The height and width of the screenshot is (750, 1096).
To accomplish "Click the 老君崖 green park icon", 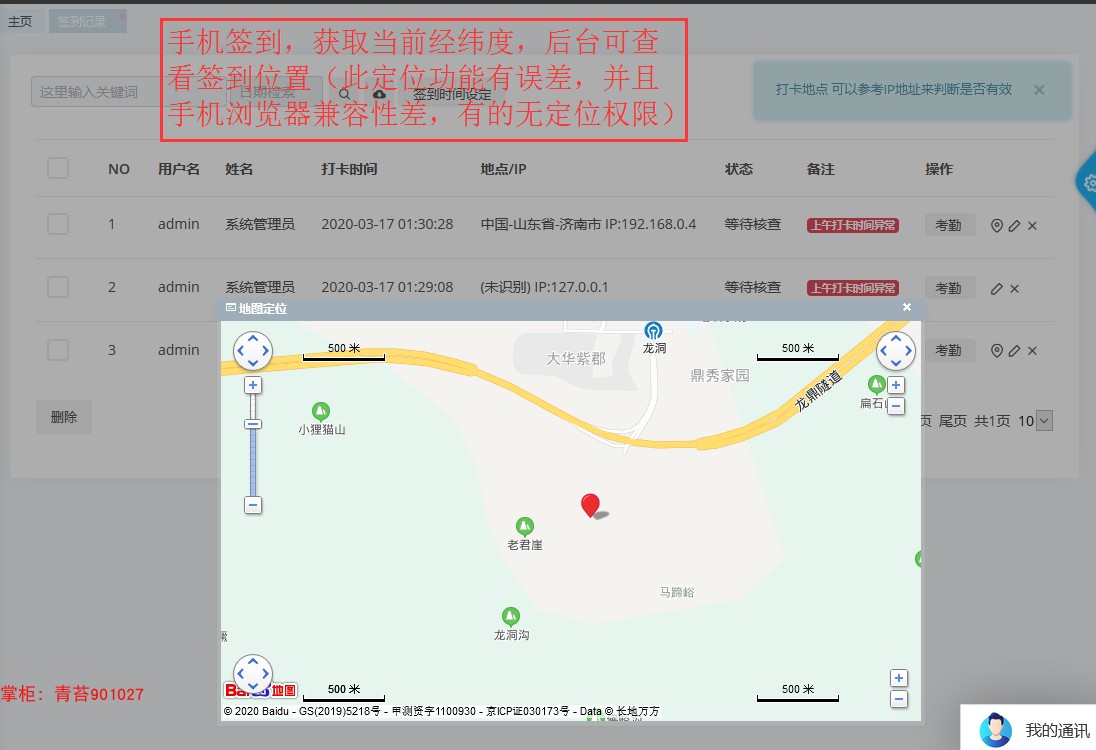I will pyautogui.click(x=525, y=526).
